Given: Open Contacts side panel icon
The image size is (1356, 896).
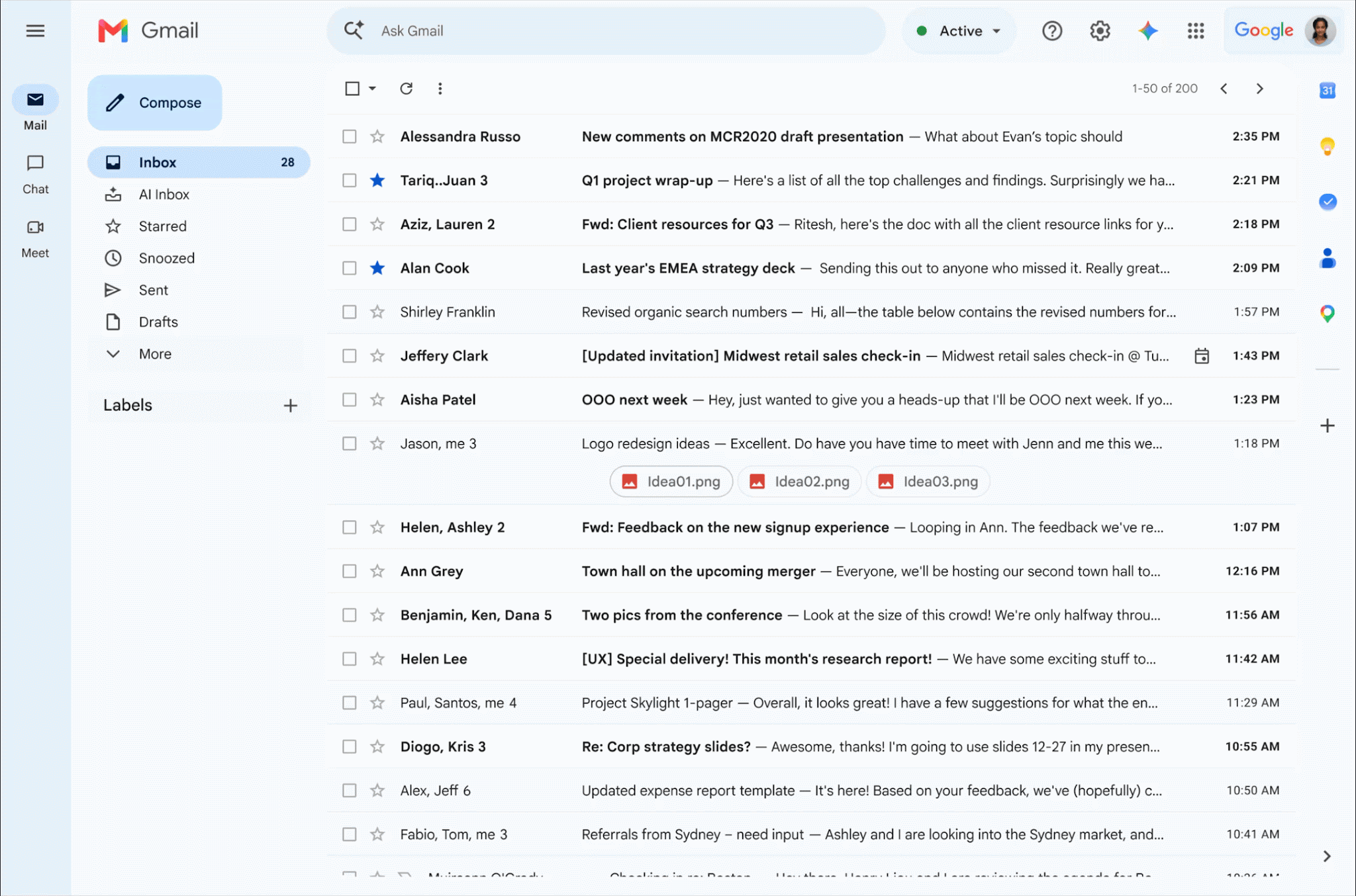Looking at the screenshot, I should coord(1327,258).
